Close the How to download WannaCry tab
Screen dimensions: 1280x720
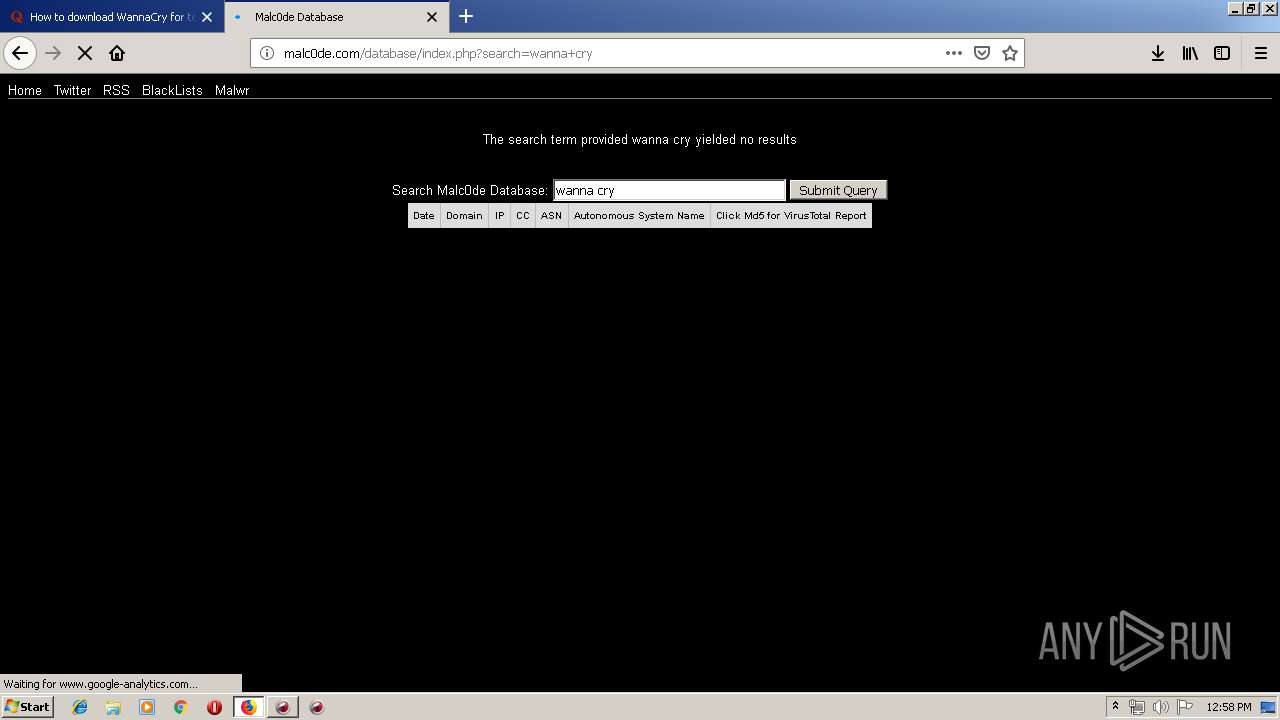(x=207, y=17)
